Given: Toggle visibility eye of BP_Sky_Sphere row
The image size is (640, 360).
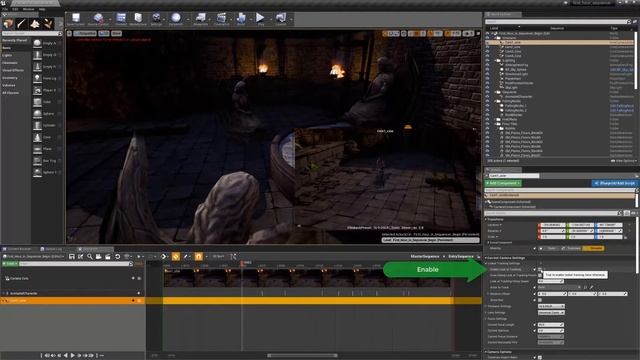Looking at the screenshot, I should [487, 69].
